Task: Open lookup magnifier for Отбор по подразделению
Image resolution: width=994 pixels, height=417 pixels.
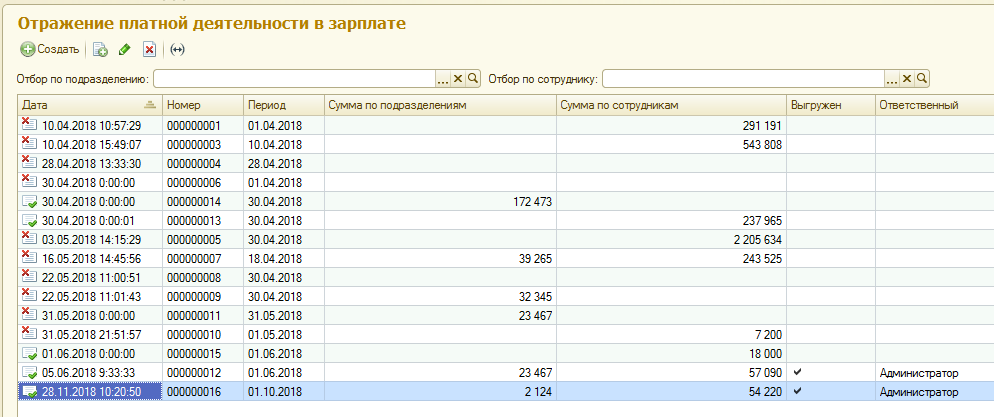Action: pyautogui.click(x=474, y=79)
